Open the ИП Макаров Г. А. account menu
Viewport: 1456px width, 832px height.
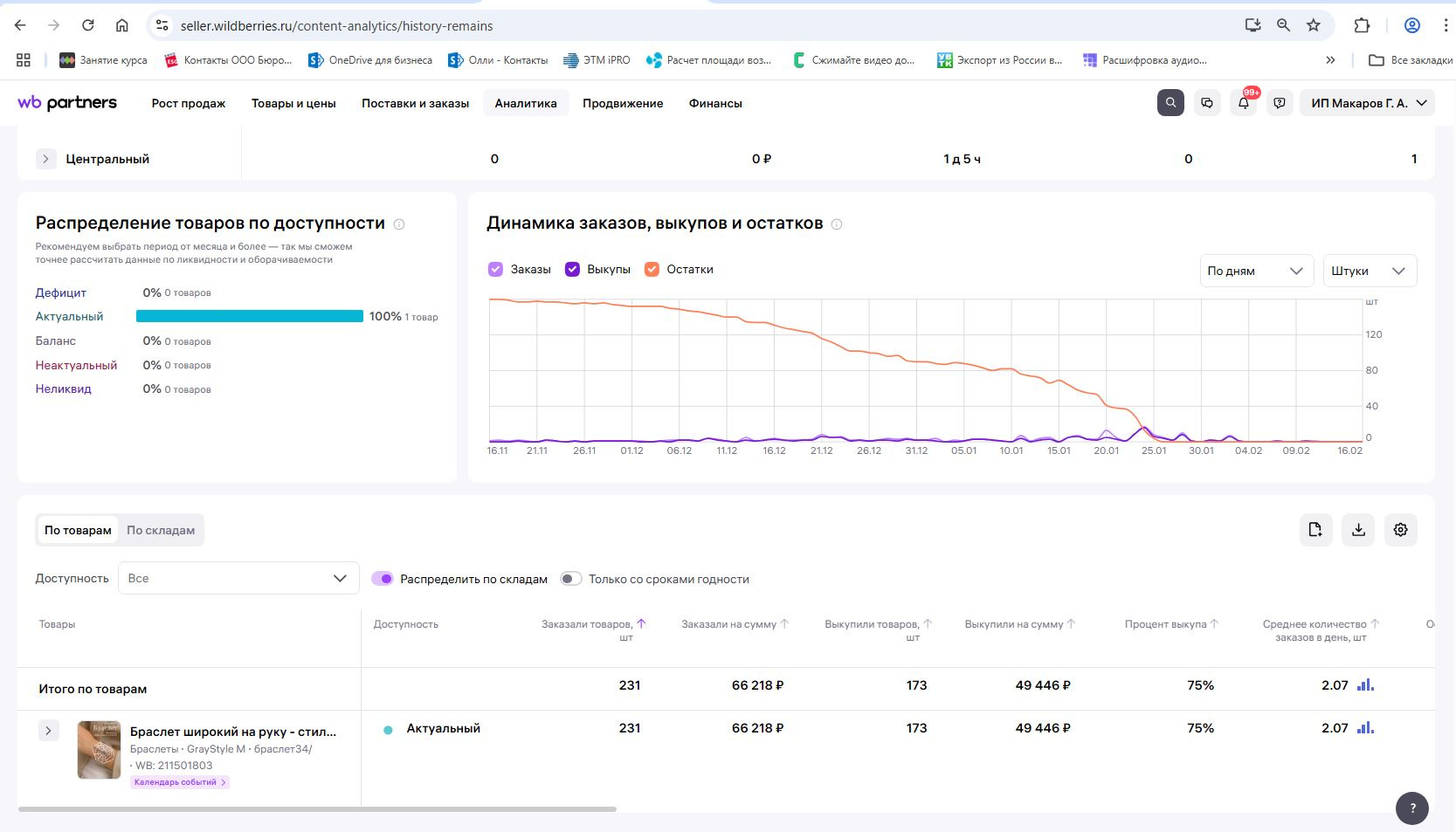[1368, 103]
